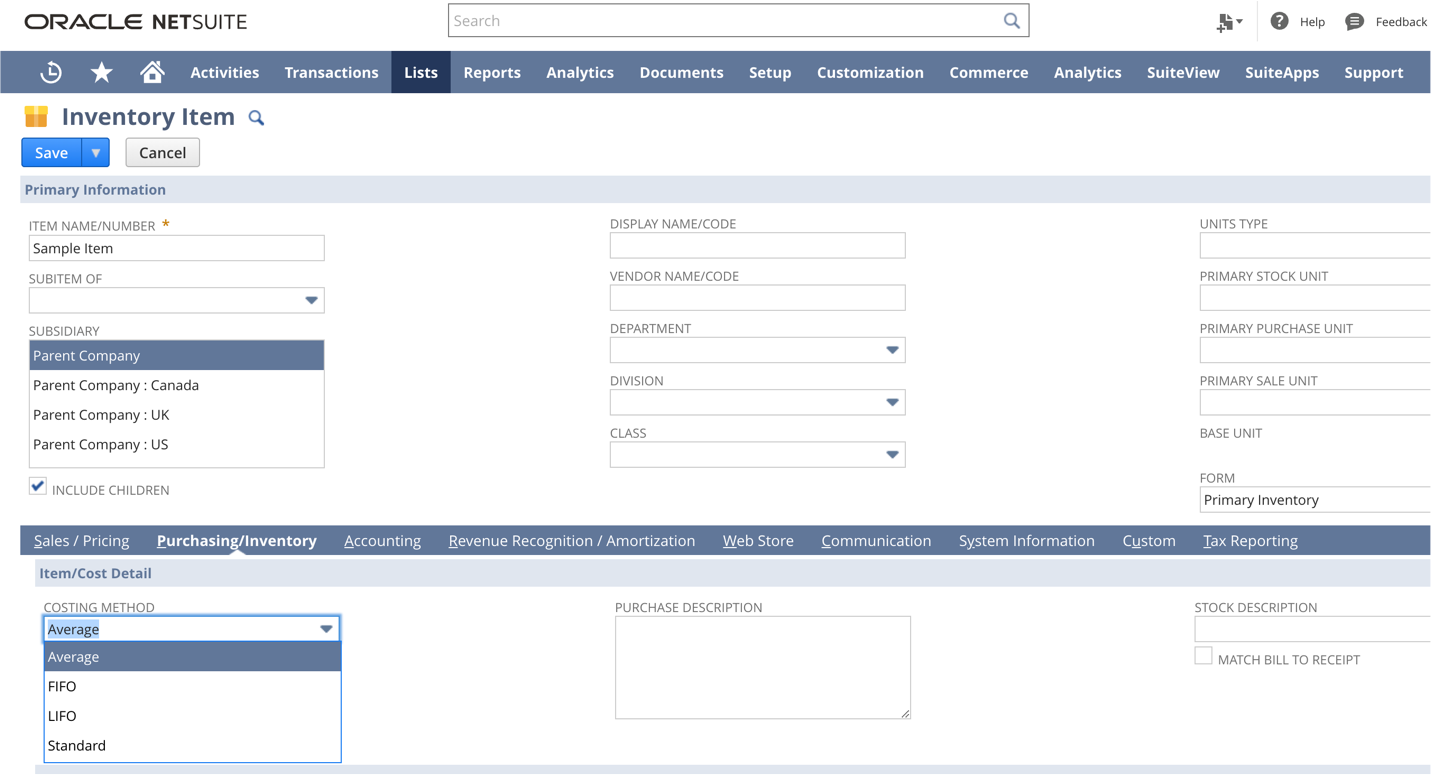Open the Transactions menu
This screenshot has height=779, width=1436.
point(331,72)
